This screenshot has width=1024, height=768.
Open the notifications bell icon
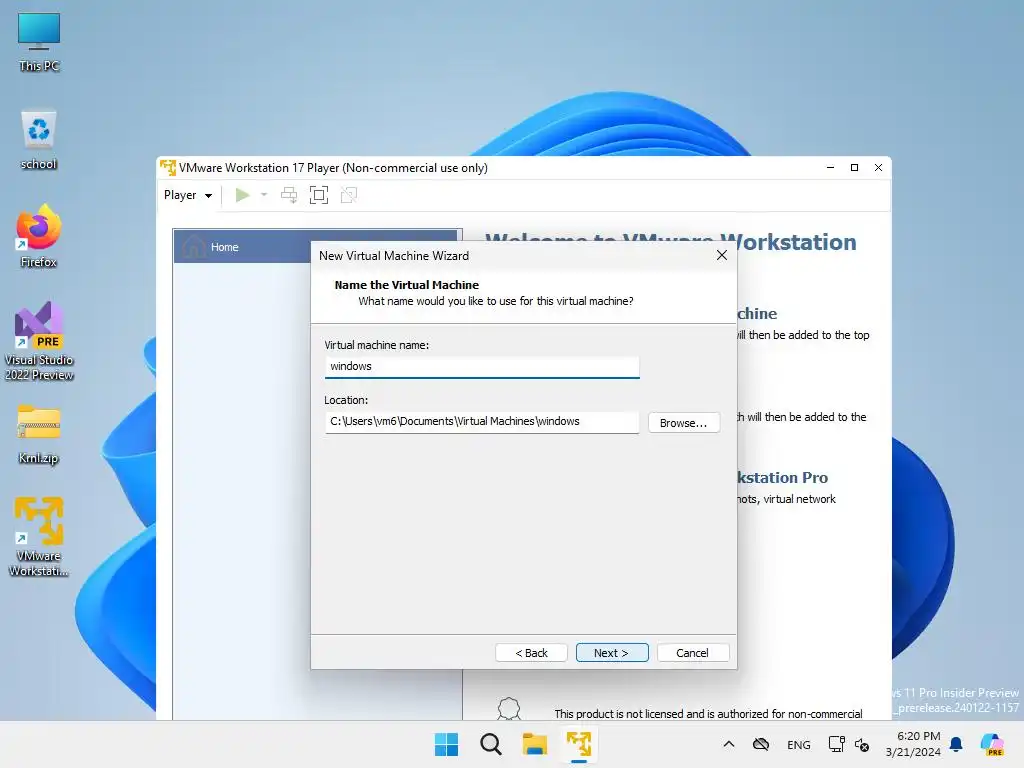point(956,744)
